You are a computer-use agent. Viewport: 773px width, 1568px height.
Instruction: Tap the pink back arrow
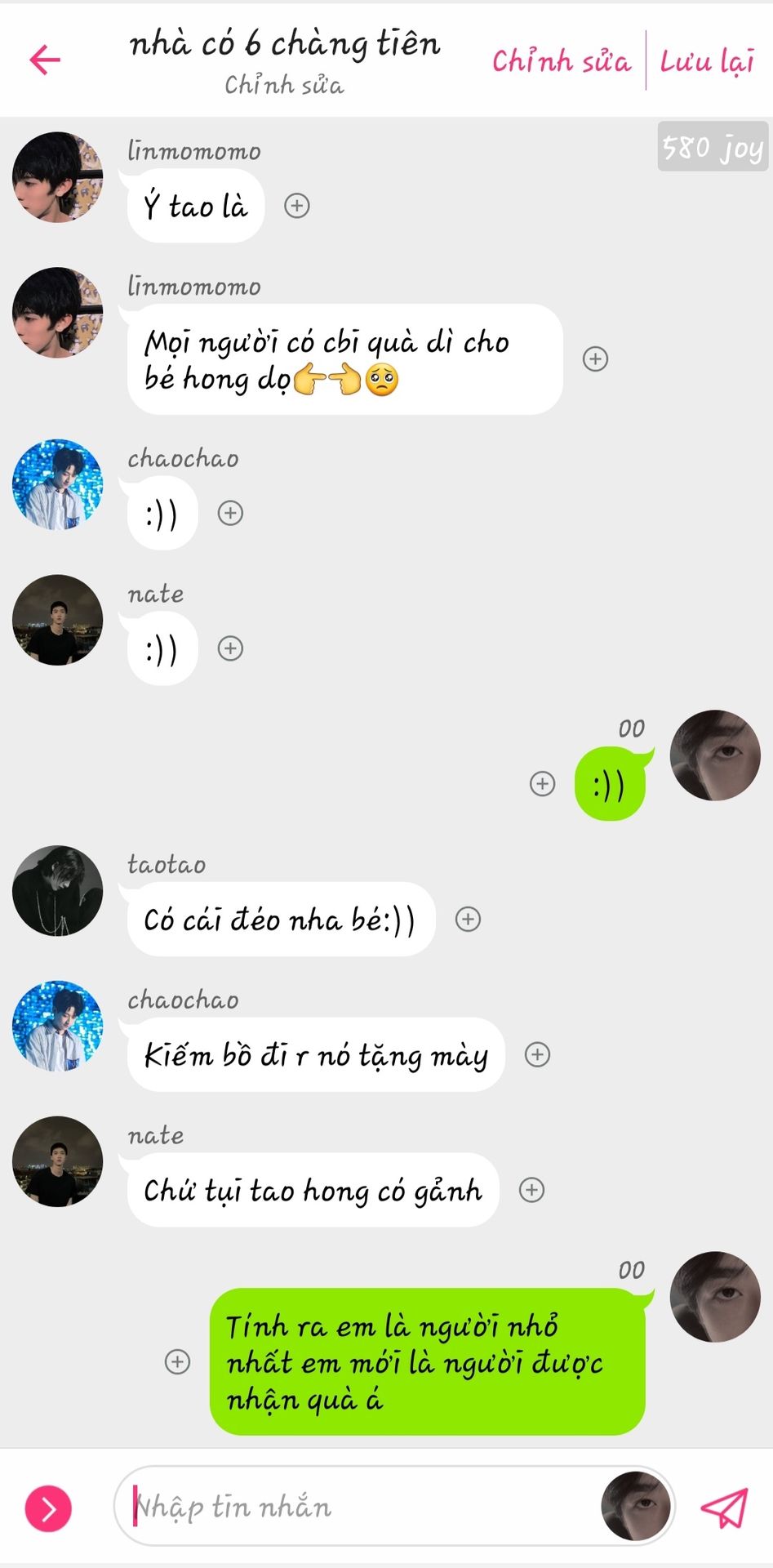click(x=45, y=60)
